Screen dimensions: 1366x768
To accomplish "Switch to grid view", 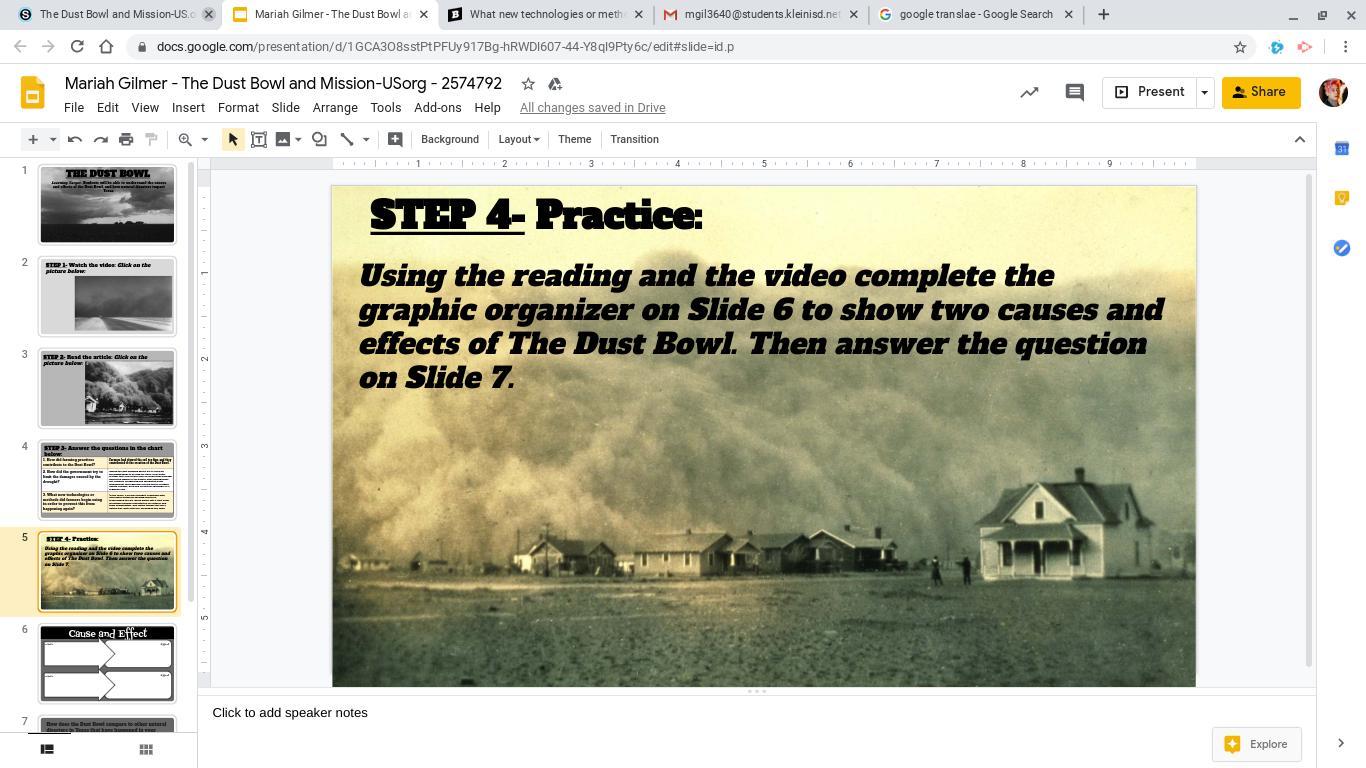I will point(146,749).
